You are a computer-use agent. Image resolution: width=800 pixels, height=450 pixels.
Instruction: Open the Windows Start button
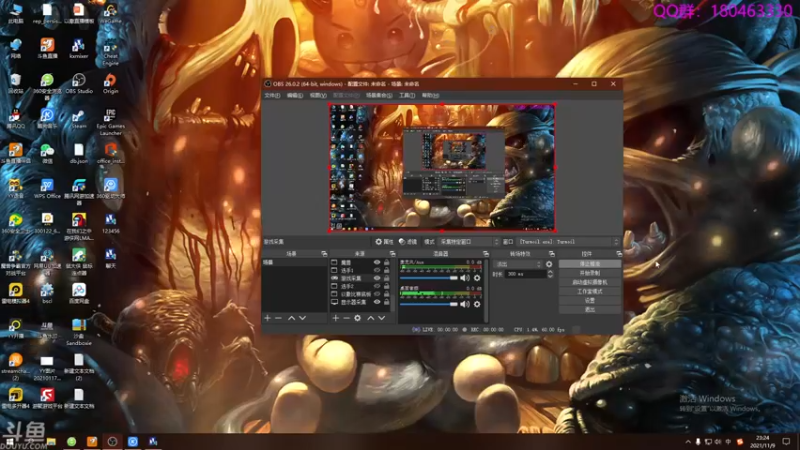point(9,442)
